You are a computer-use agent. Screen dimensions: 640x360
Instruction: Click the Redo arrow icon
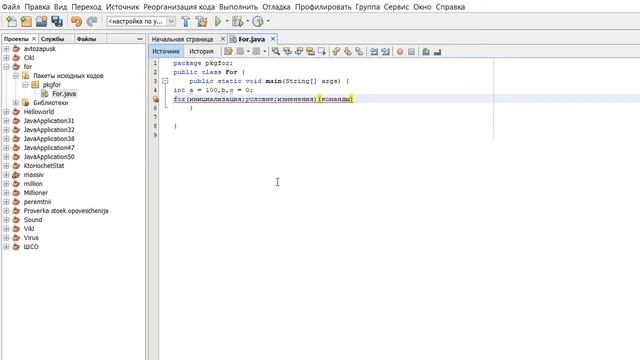pos(92,21)
